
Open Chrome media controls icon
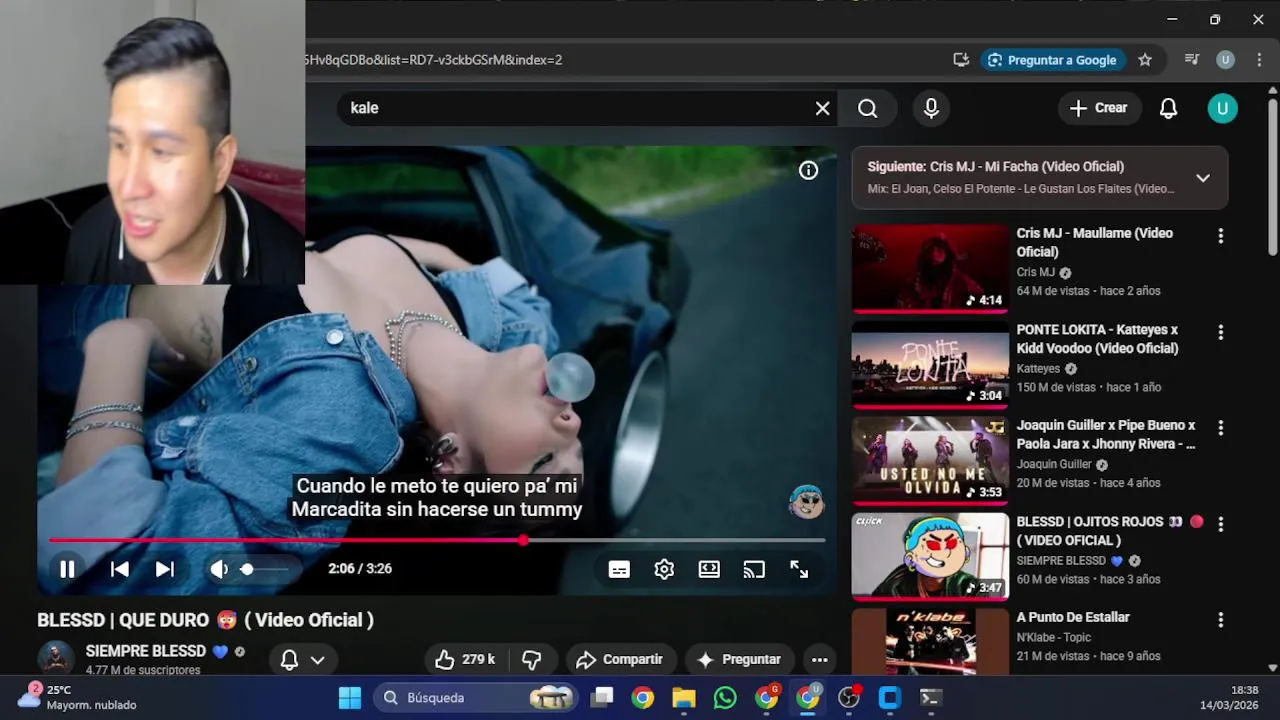pos(1192,60)
